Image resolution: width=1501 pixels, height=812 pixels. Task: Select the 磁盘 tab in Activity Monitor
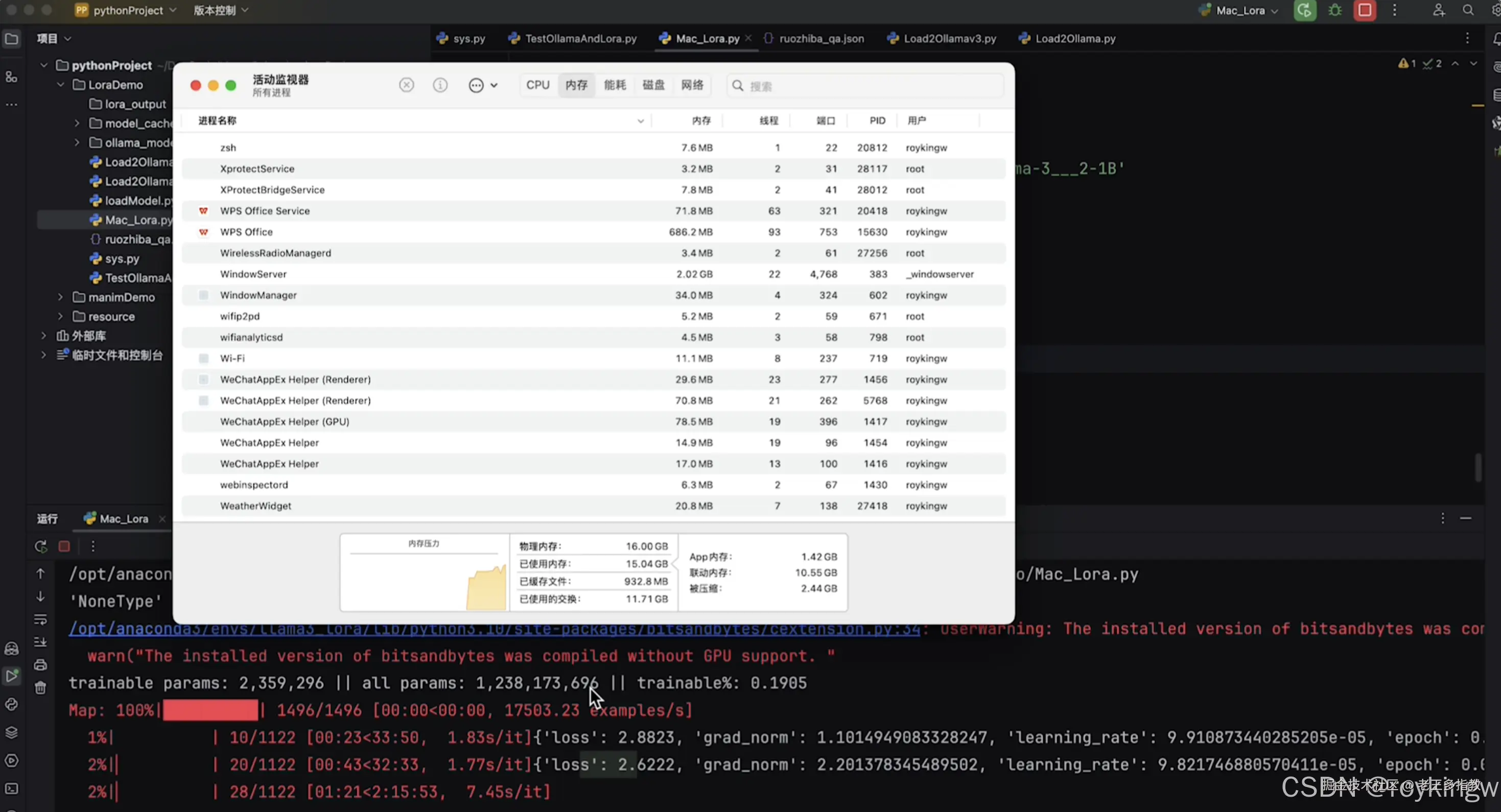click(653, 86)
